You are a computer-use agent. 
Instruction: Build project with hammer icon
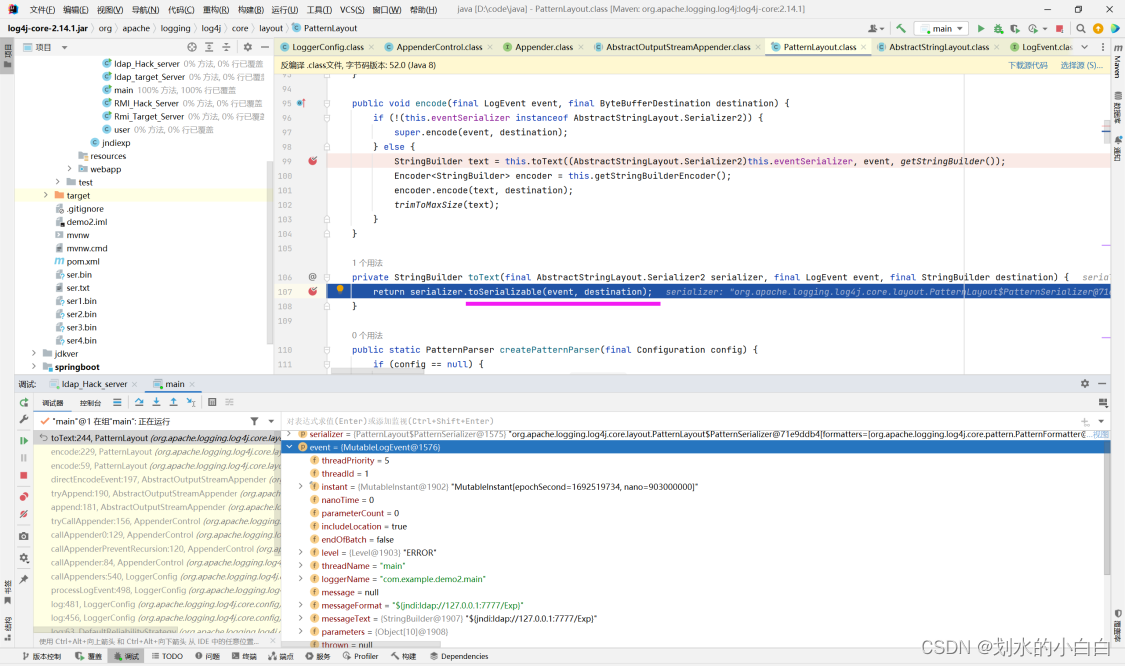pyautogui.click(x=900, y=29)
